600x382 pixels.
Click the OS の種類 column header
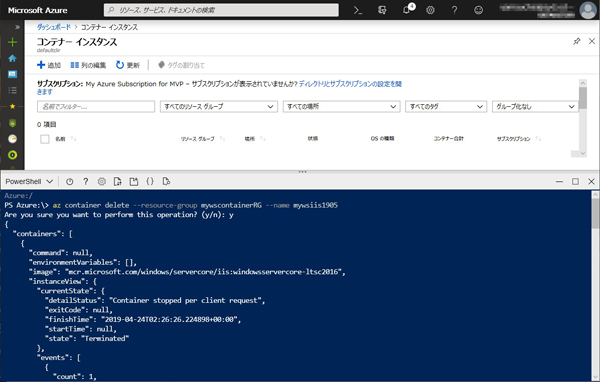tap(382, 138)
